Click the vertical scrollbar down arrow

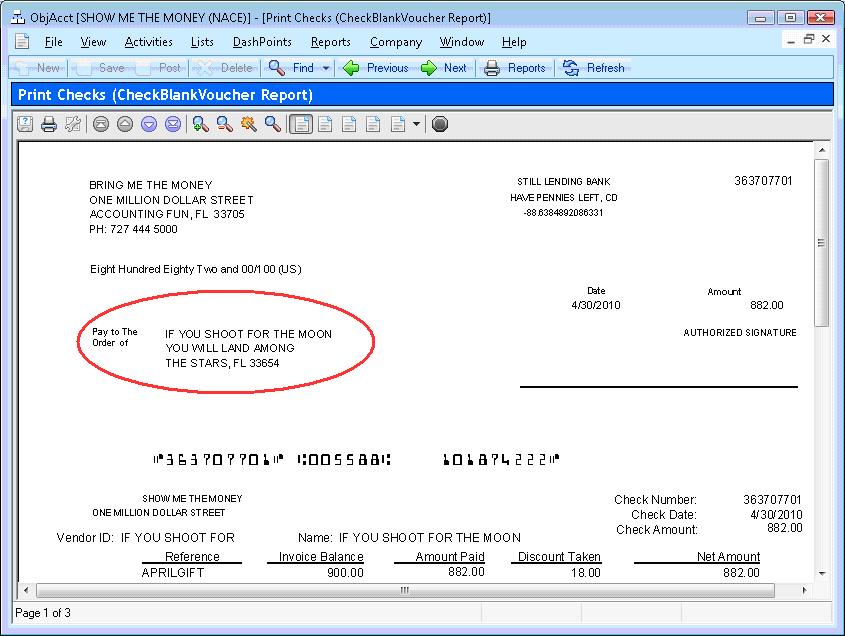pos(822,574)
